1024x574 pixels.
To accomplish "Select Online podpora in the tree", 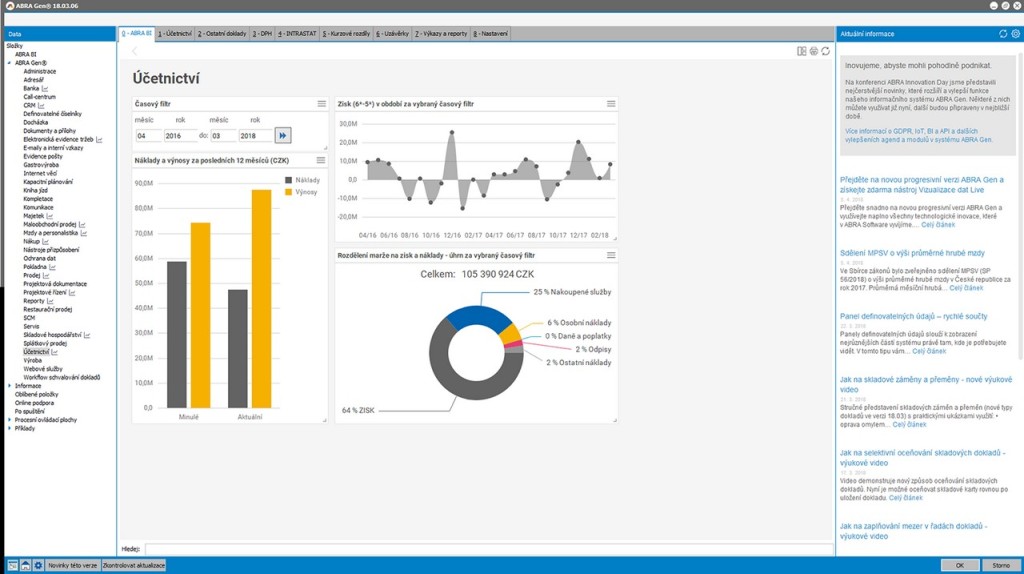I will 35,402.
